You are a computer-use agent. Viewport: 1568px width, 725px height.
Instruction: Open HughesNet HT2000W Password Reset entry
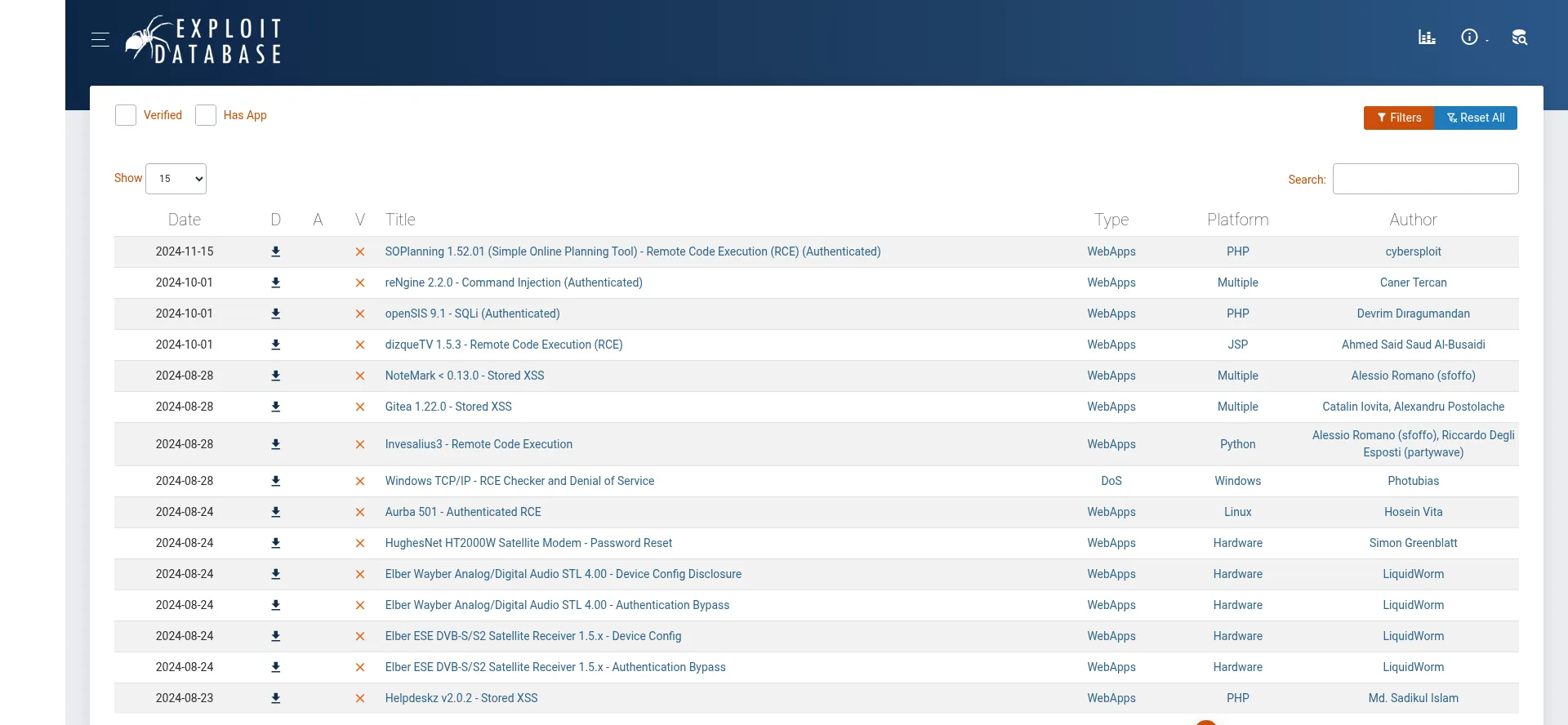(528, 544)
